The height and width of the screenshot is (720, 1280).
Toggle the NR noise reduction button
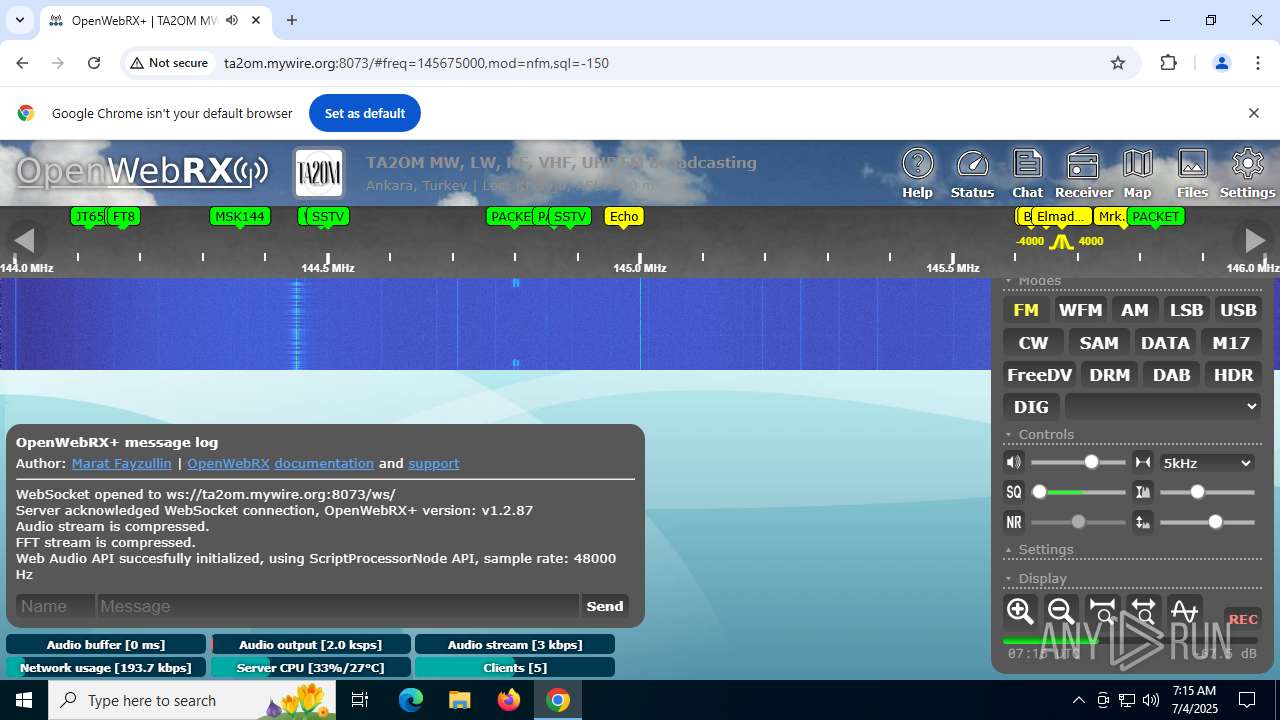pos(1014,522)
